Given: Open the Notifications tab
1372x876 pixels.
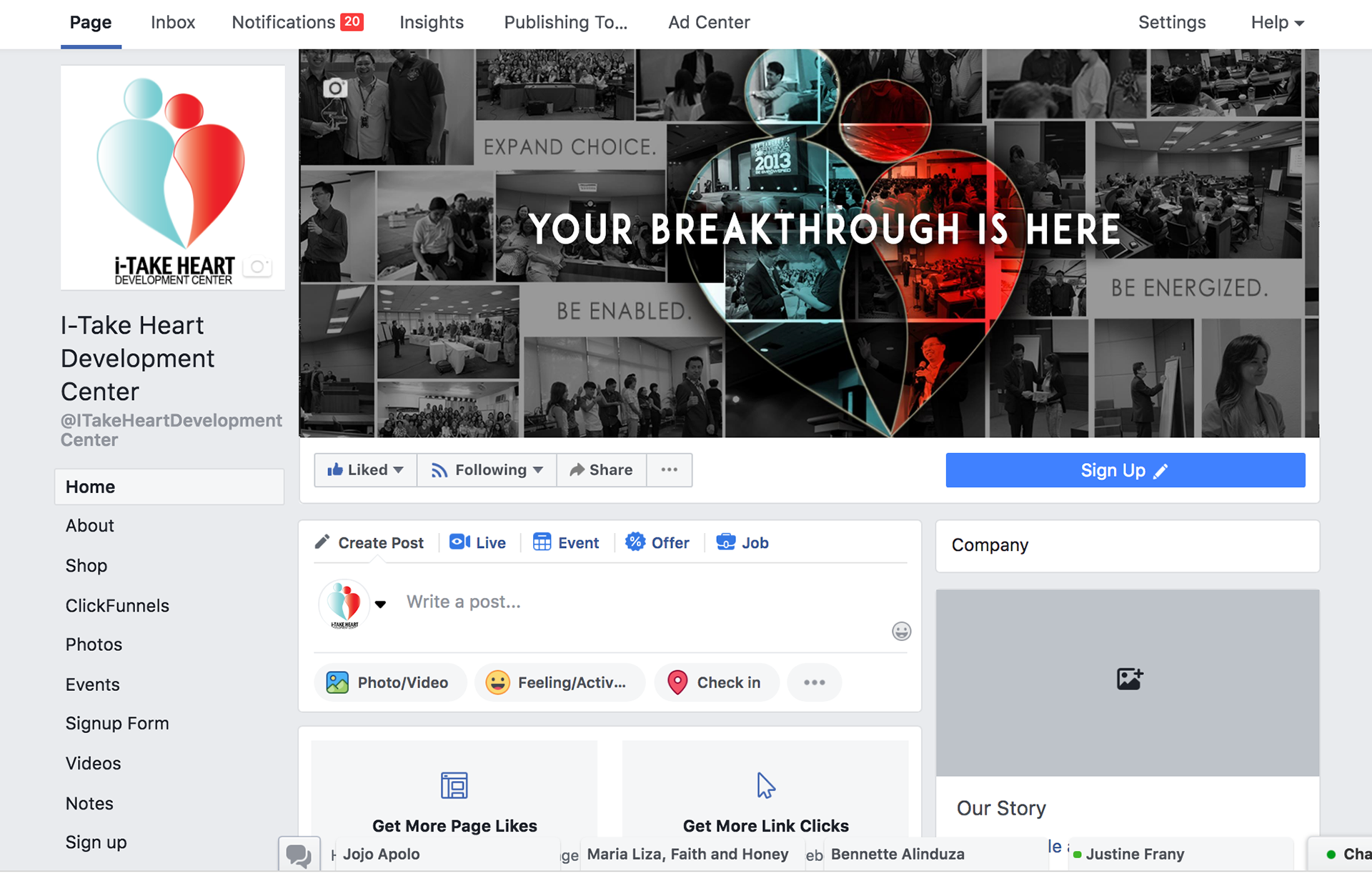Looking at the screenshot, I should click(x=297, y=23).
